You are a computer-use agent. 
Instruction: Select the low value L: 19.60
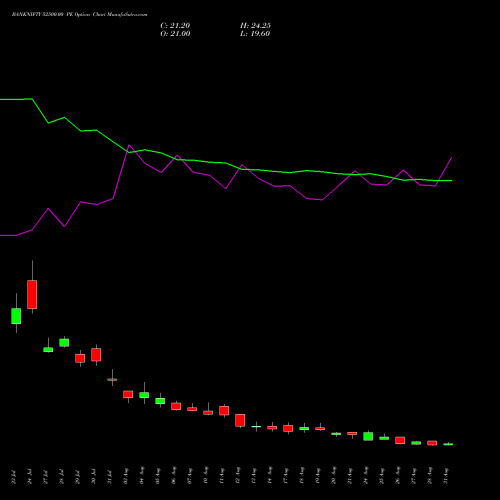pyautogui.click(x=255, y=34)
